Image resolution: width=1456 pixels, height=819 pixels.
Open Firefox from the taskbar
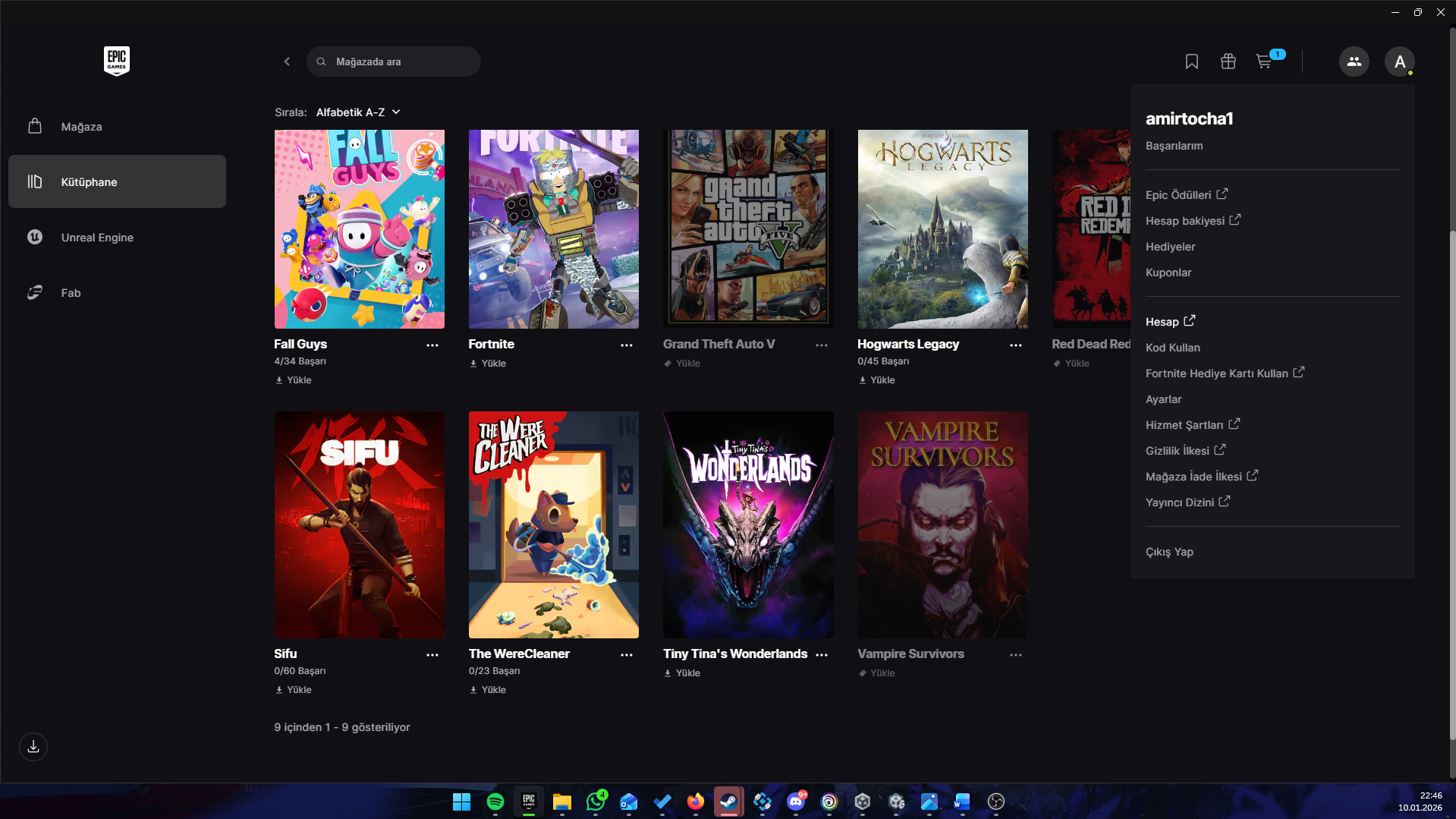pos(696,802)
